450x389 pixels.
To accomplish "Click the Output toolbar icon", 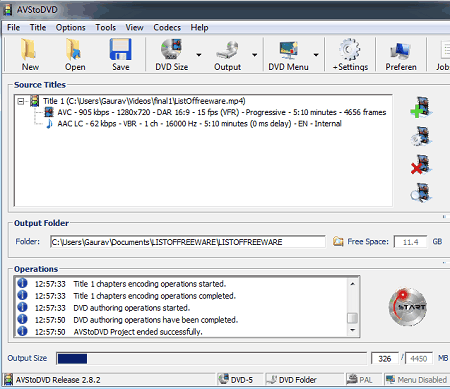I will 227,50.
